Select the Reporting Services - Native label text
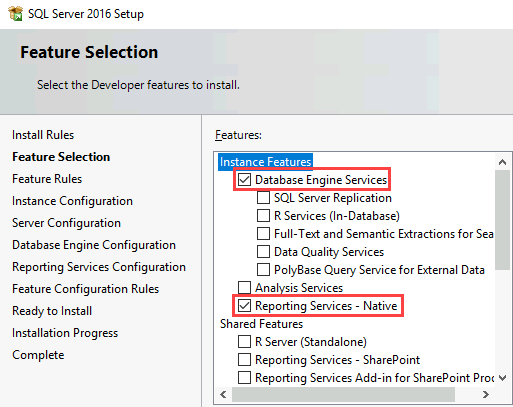 [326, 306]
